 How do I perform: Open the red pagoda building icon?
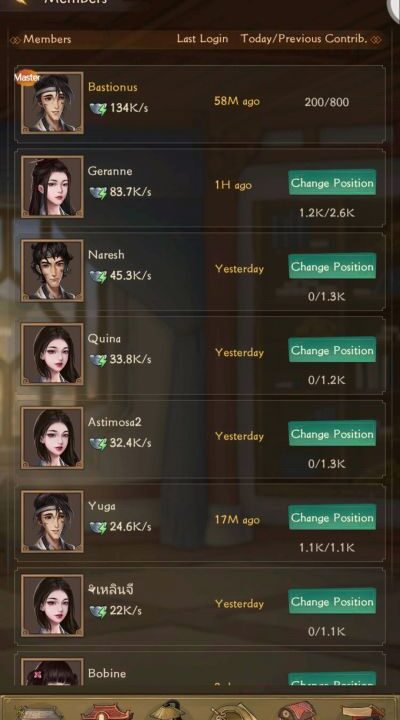[102, 711]
